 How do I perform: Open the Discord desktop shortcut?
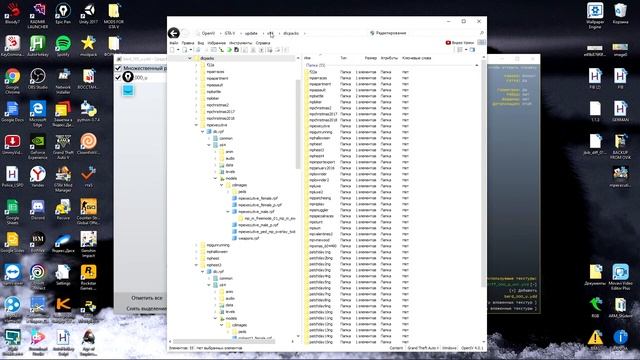38,209
